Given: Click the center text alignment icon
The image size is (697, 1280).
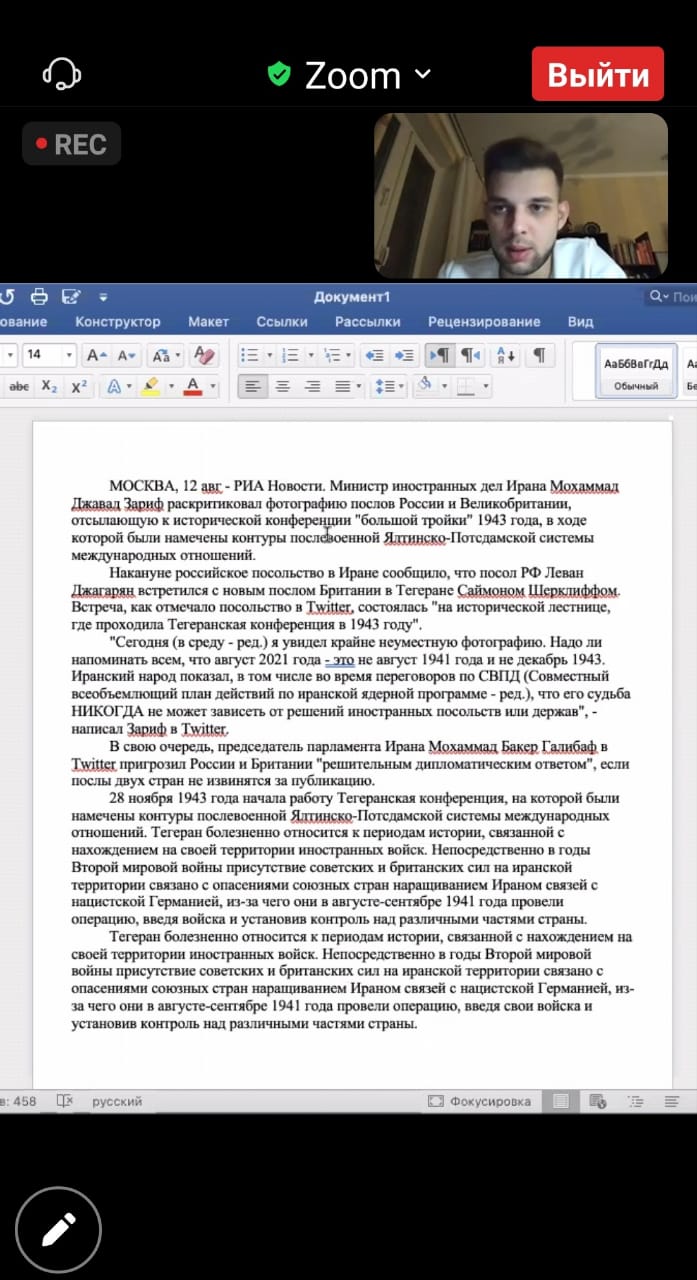Looking at the screenshot, I should coord(283,386).
